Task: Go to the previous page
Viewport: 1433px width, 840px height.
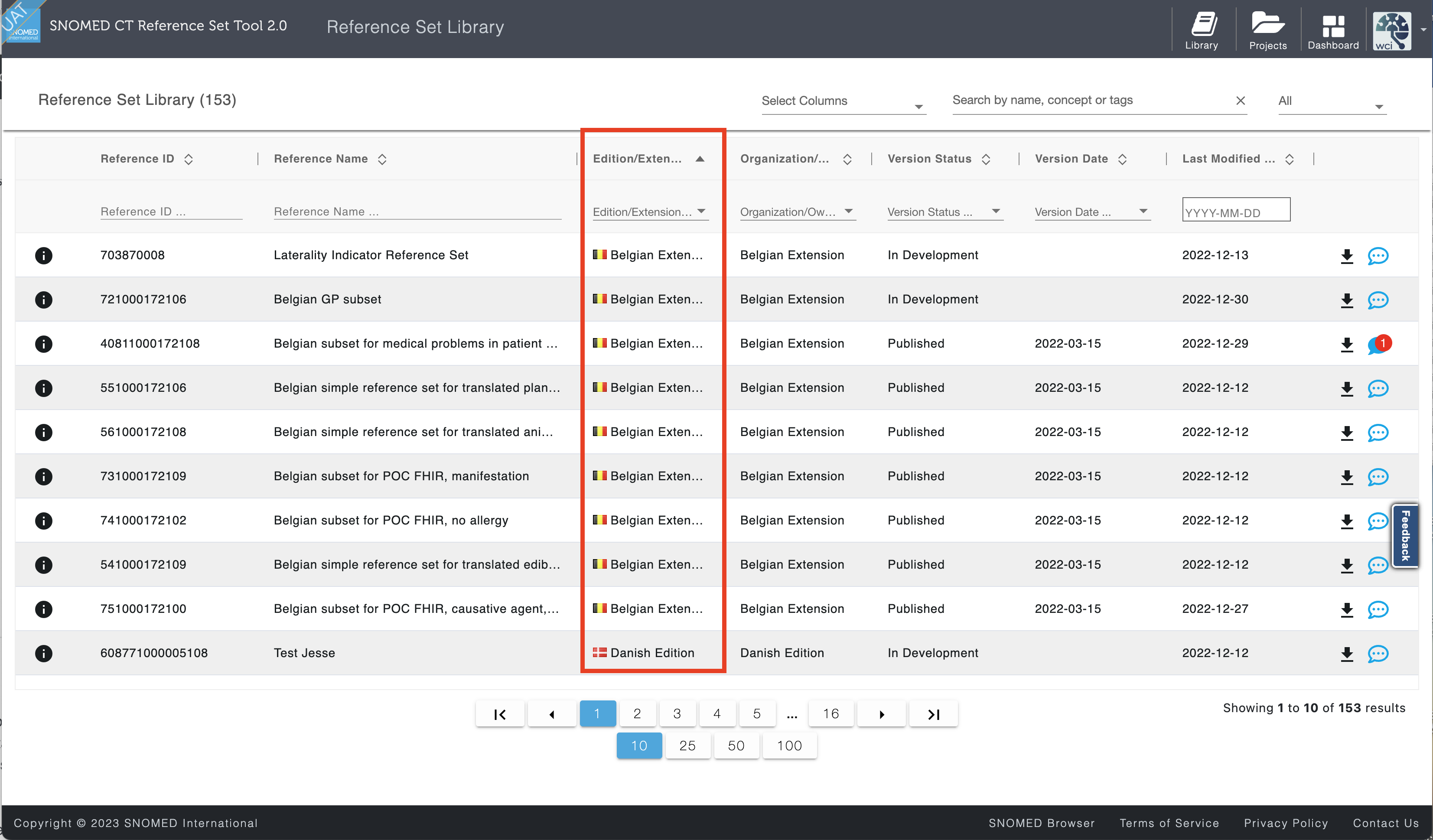Action: 552,714
